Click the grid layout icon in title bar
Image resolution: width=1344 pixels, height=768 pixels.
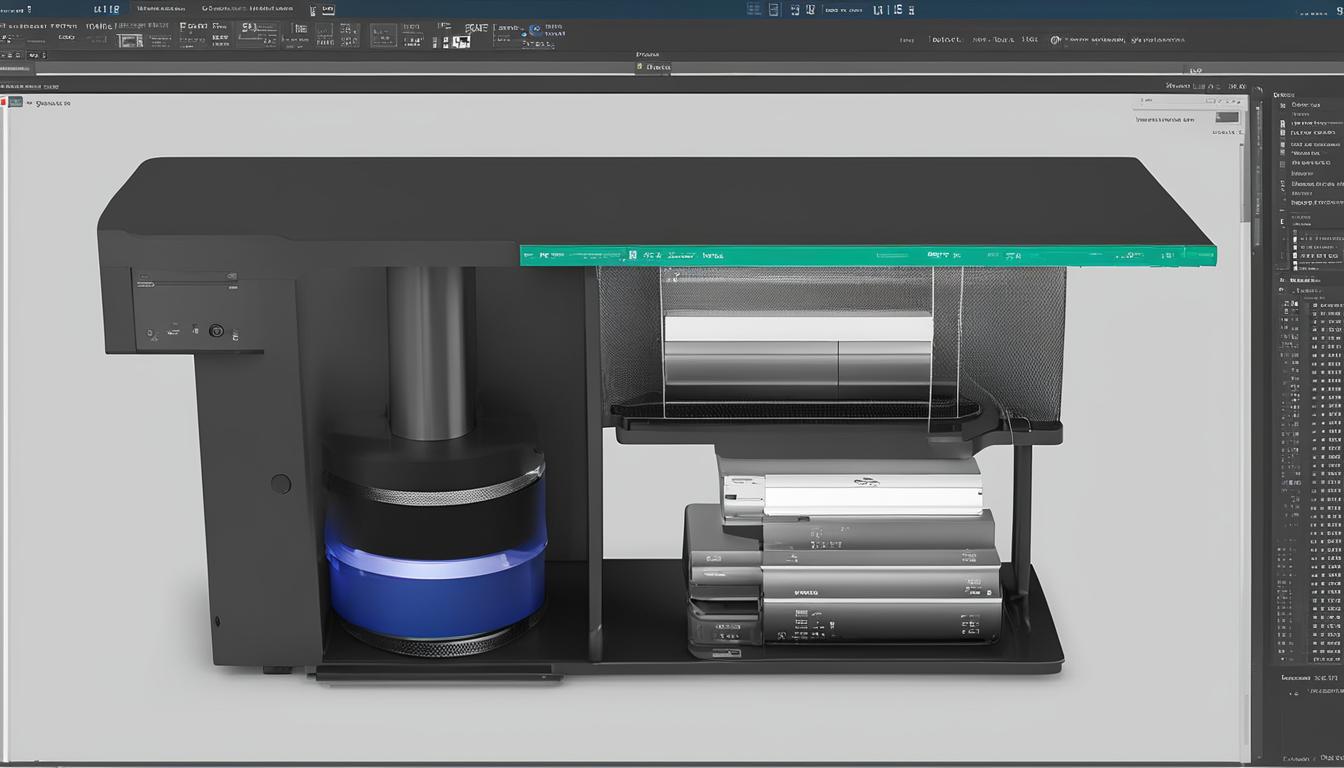[754, 9]
